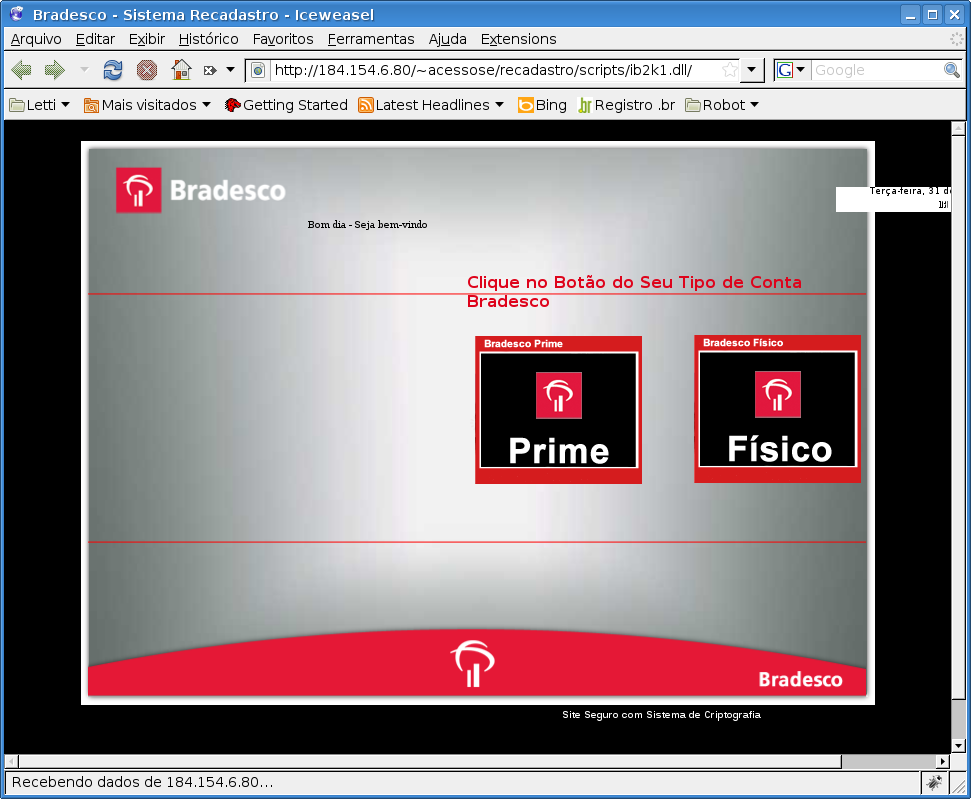The width and height of the screenshot is (971, 799).
Task: Open the Favoritos menu
Action: pyautogui.click(x=283, y=39)
